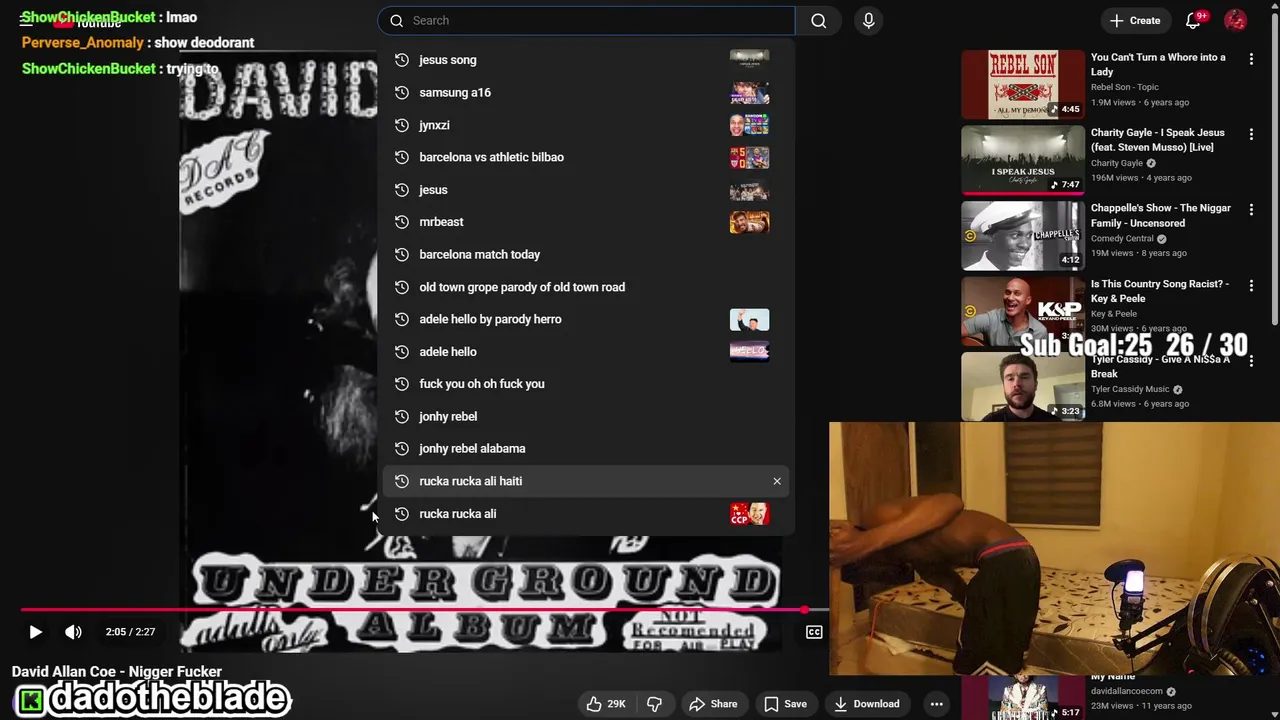Viewport: 1280px width, 720px height.
Task: Click history icon beside 'jonhy rebel'
Action: [402, 416]
